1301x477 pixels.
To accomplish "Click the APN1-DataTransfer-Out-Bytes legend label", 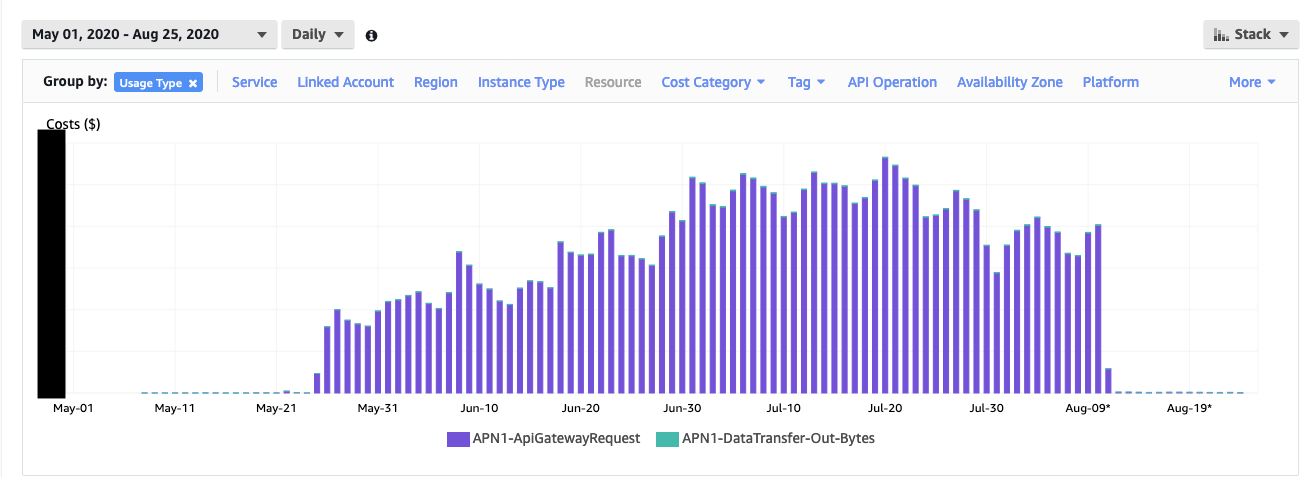I will coord(778,438).
